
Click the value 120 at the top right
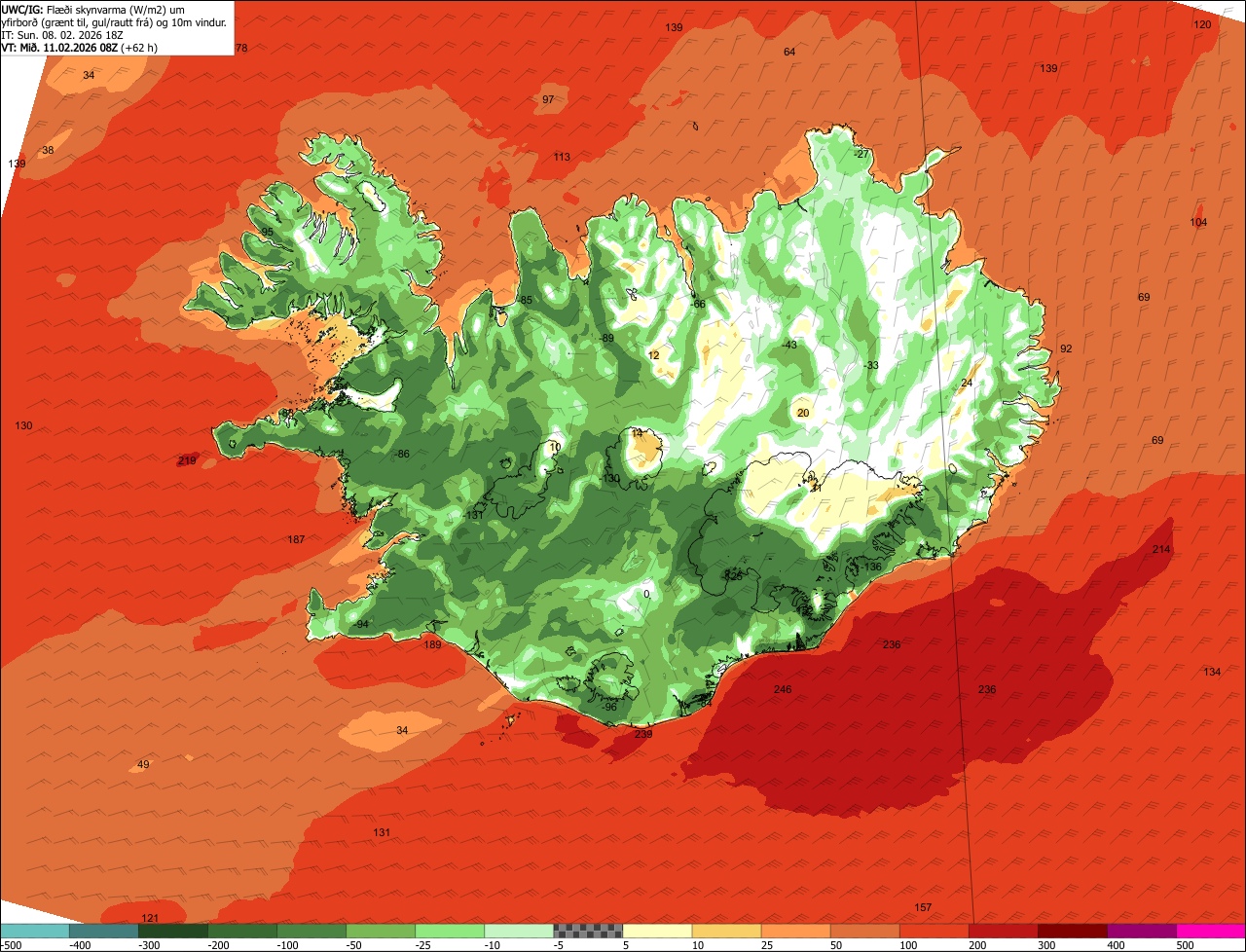[x=1202, y=24]
